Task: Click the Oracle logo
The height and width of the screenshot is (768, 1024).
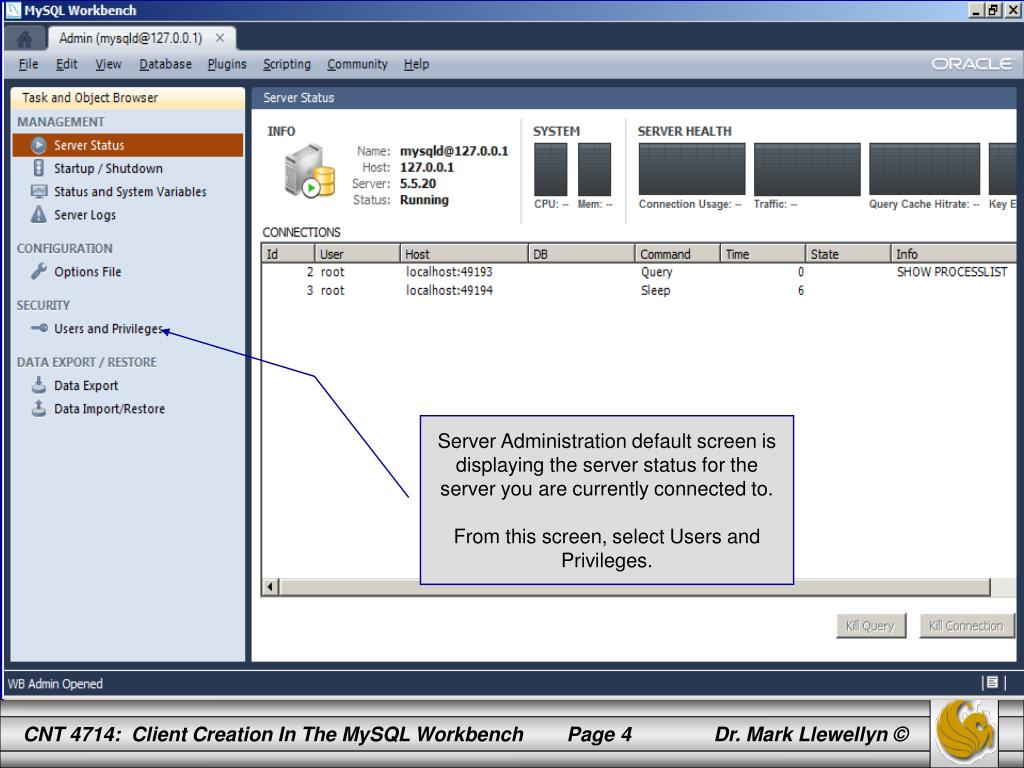Action: pos(972,64)
